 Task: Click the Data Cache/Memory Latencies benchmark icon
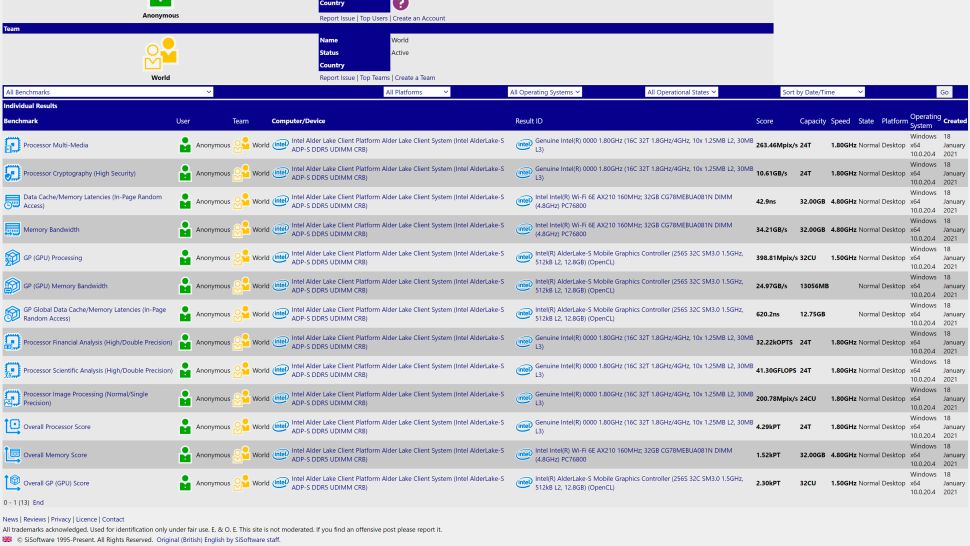point(12,201)
